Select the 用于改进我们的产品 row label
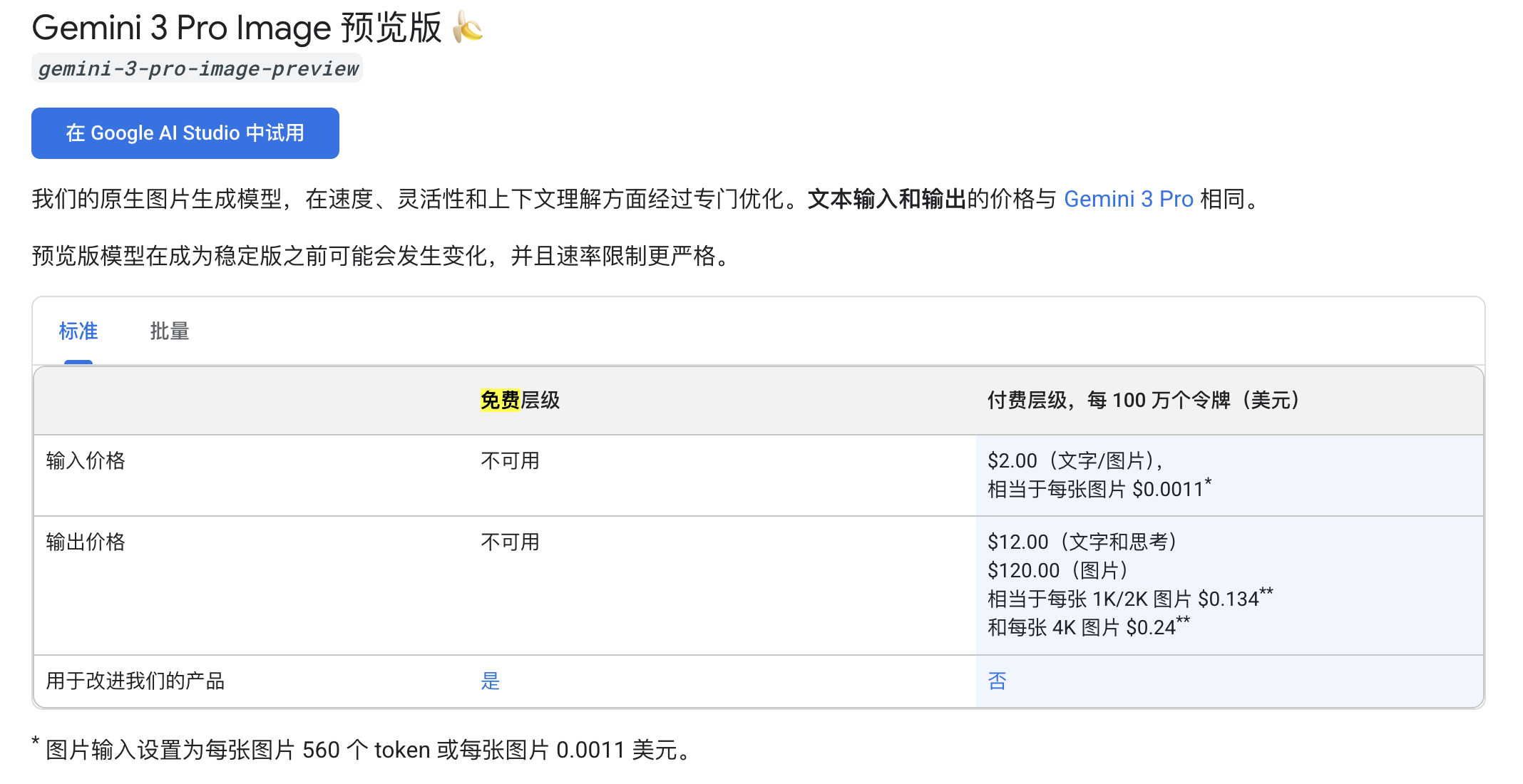Screen dimensions: 1523x784 tap(135, 681)
